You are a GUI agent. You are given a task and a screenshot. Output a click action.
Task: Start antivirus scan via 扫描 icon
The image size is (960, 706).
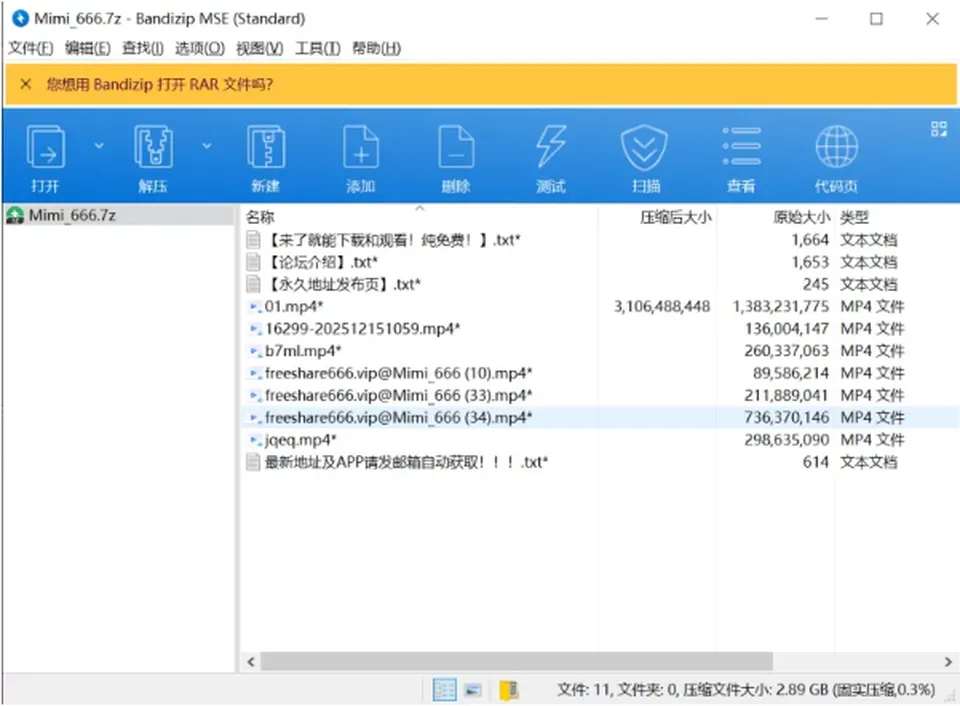coord(644,147)
